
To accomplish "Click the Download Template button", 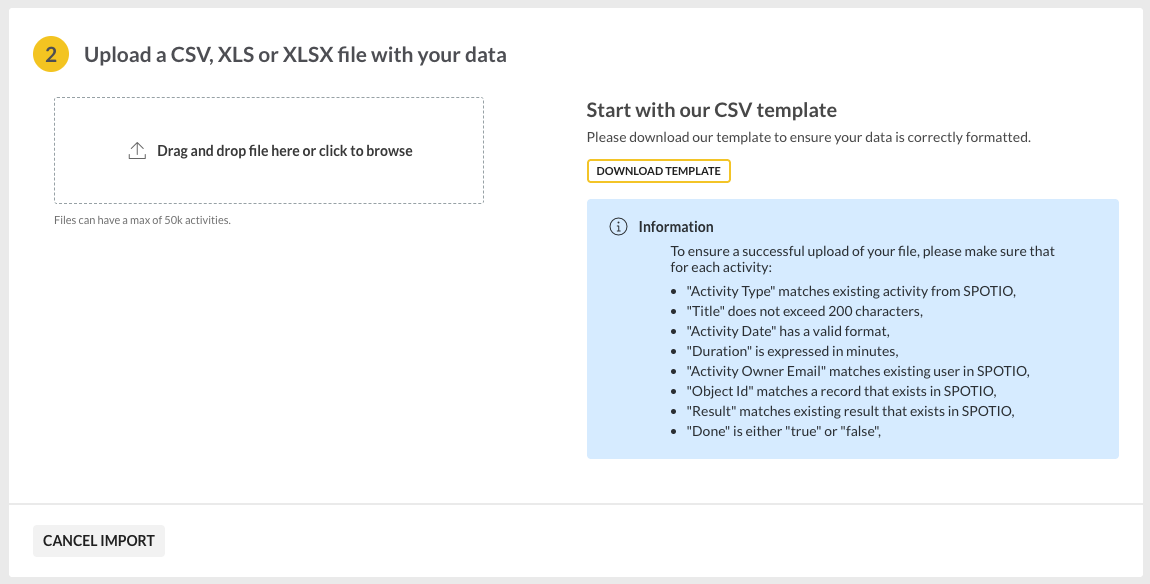I will tap(659, 171).
